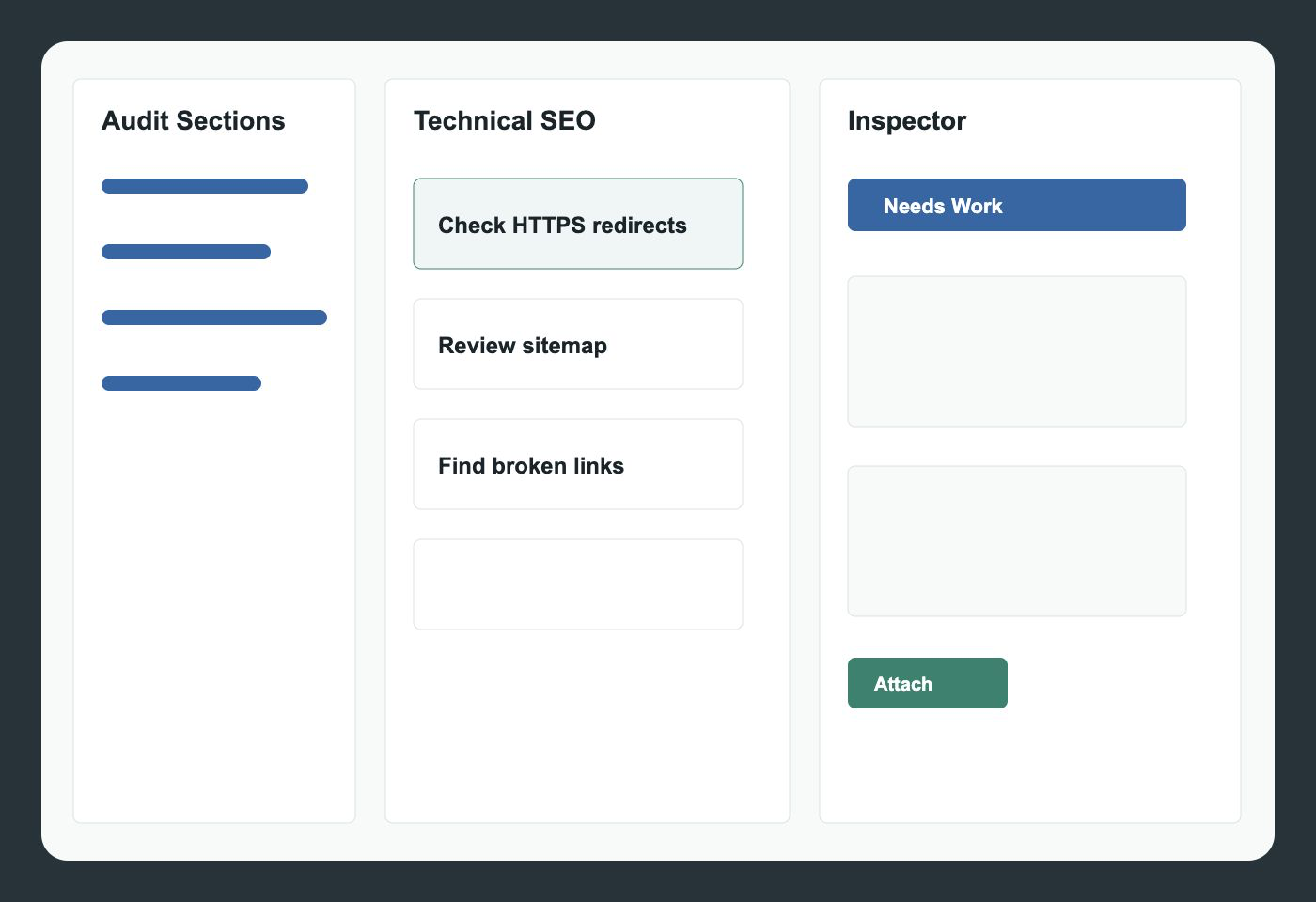Click the Attach button

[x=928, y=683]
